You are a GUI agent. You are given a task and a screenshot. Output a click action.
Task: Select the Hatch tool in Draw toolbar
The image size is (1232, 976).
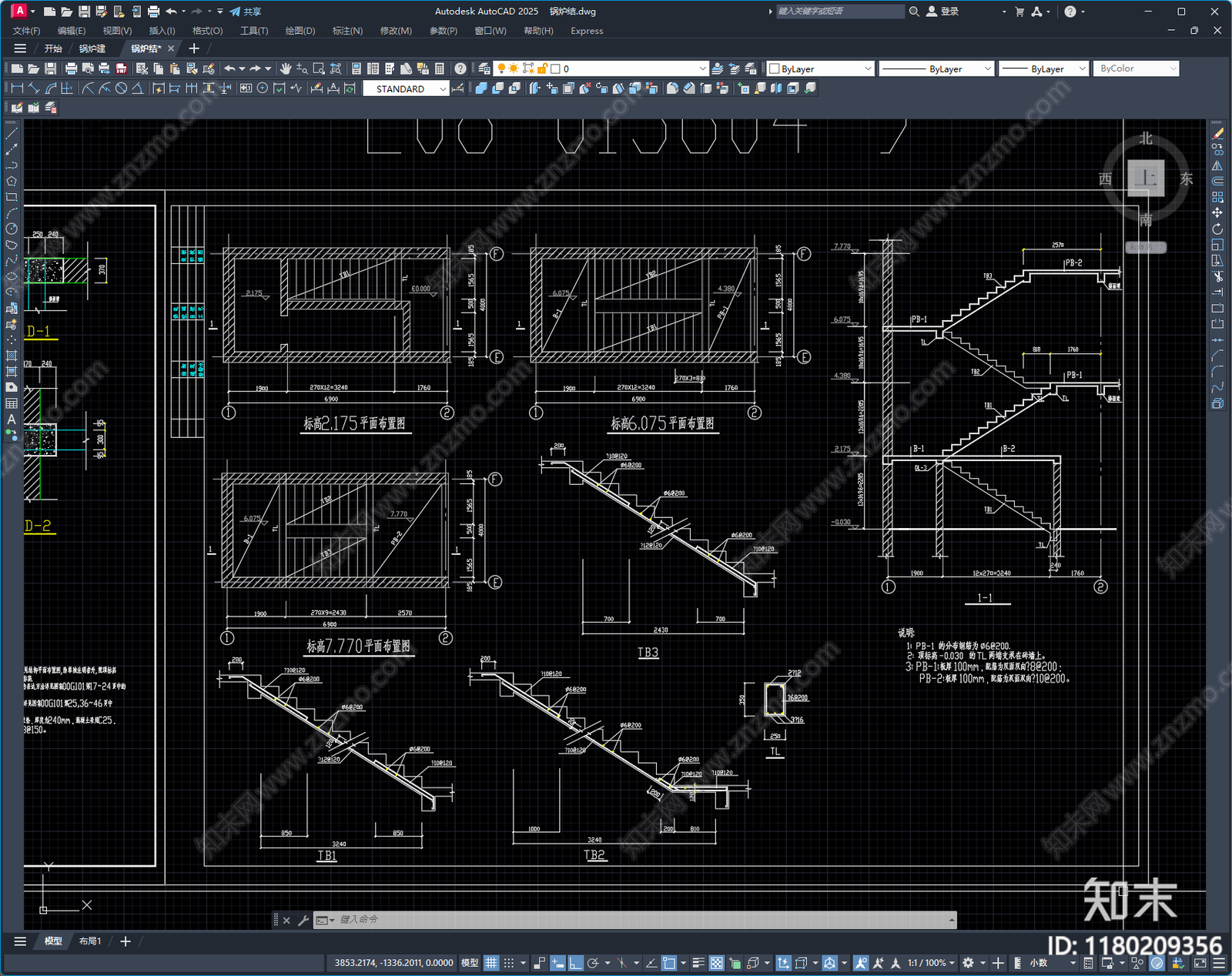pyautogui.click(x=12, y=356)
